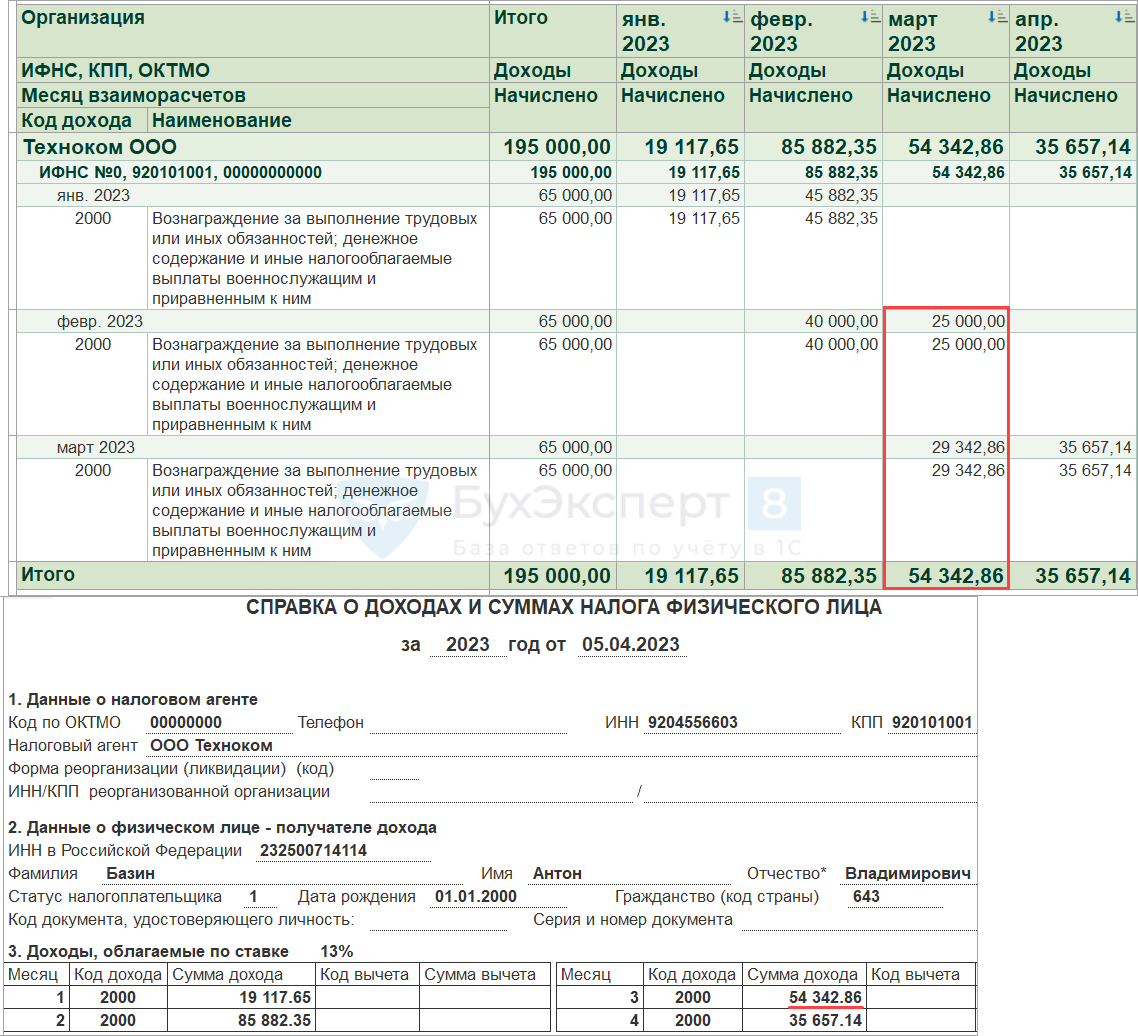Click sort icon in янв. 2023 column header

coord(732,17)
